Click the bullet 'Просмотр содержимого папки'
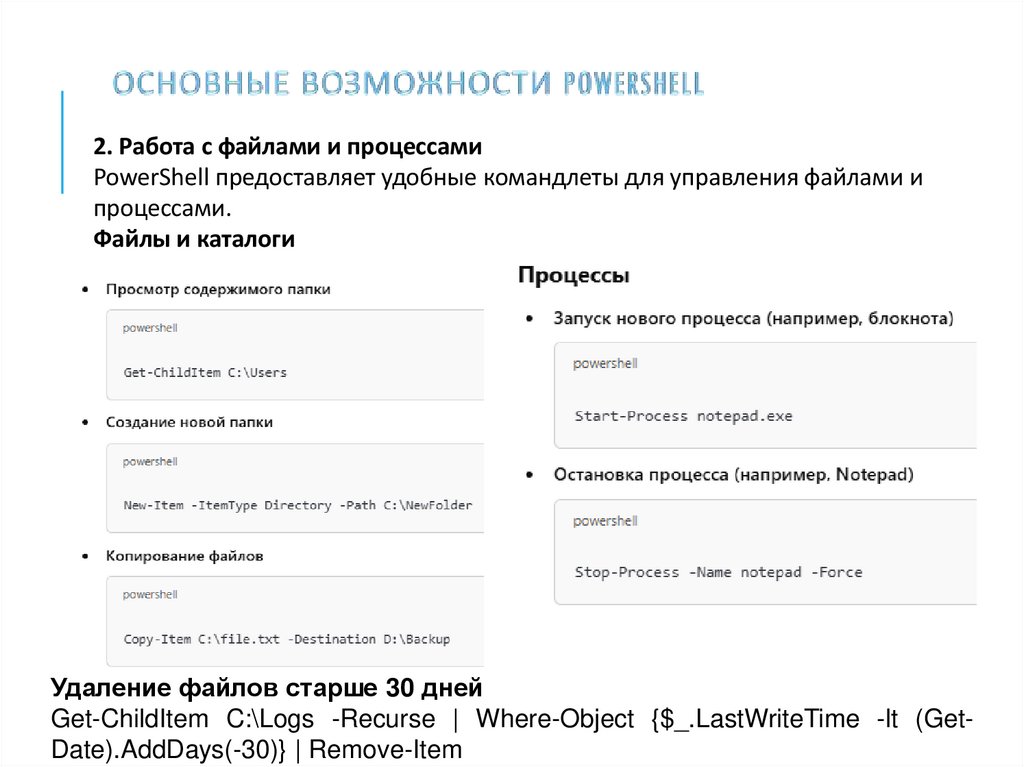1024x767 pixels. [x=218, y=289]
